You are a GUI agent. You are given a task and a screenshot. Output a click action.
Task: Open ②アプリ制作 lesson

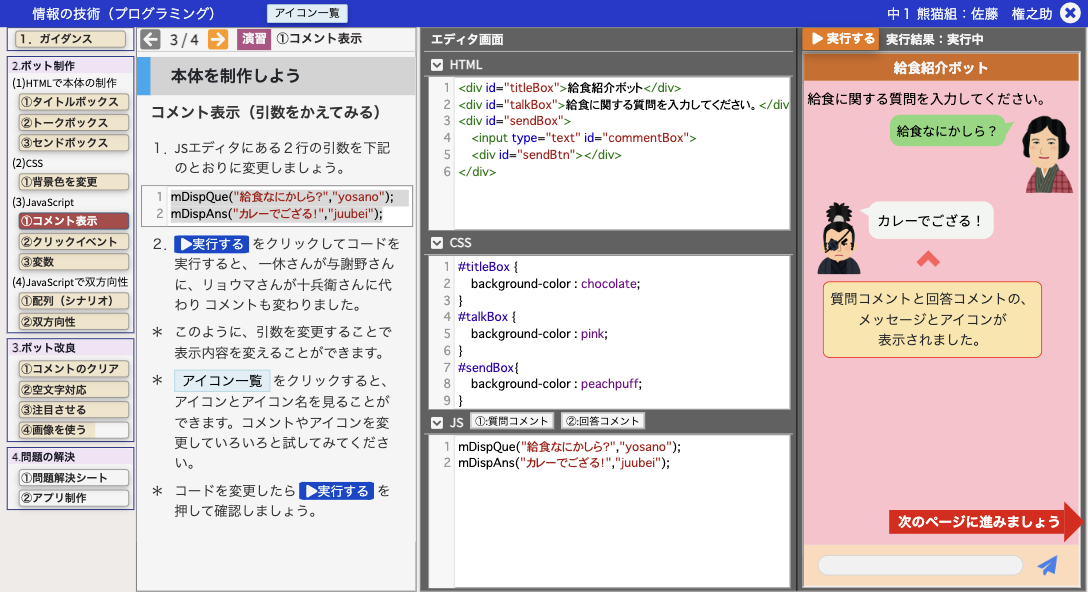(x=74, y=498)
